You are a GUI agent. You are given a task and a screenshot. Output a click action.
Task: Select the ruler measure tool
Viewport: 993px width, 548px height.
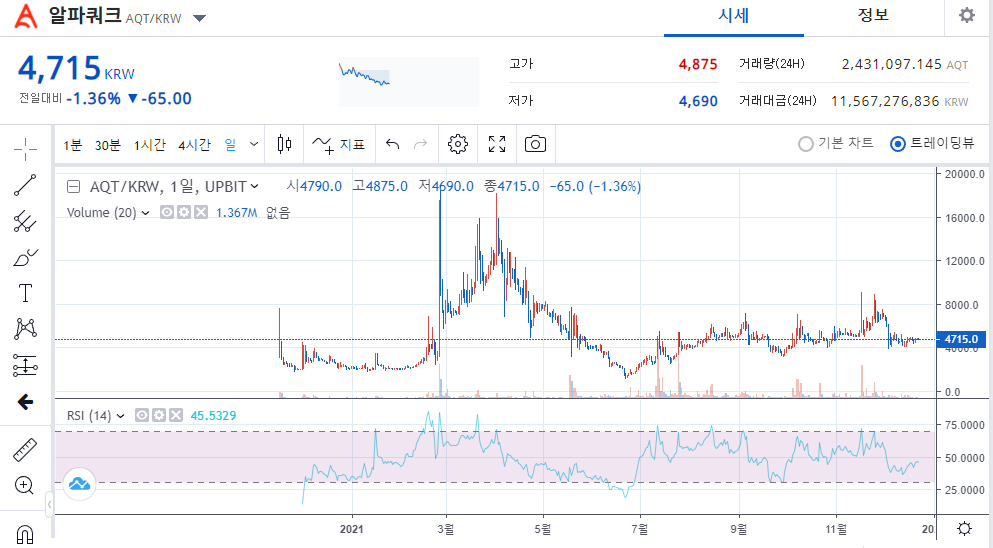coord(25,450)
